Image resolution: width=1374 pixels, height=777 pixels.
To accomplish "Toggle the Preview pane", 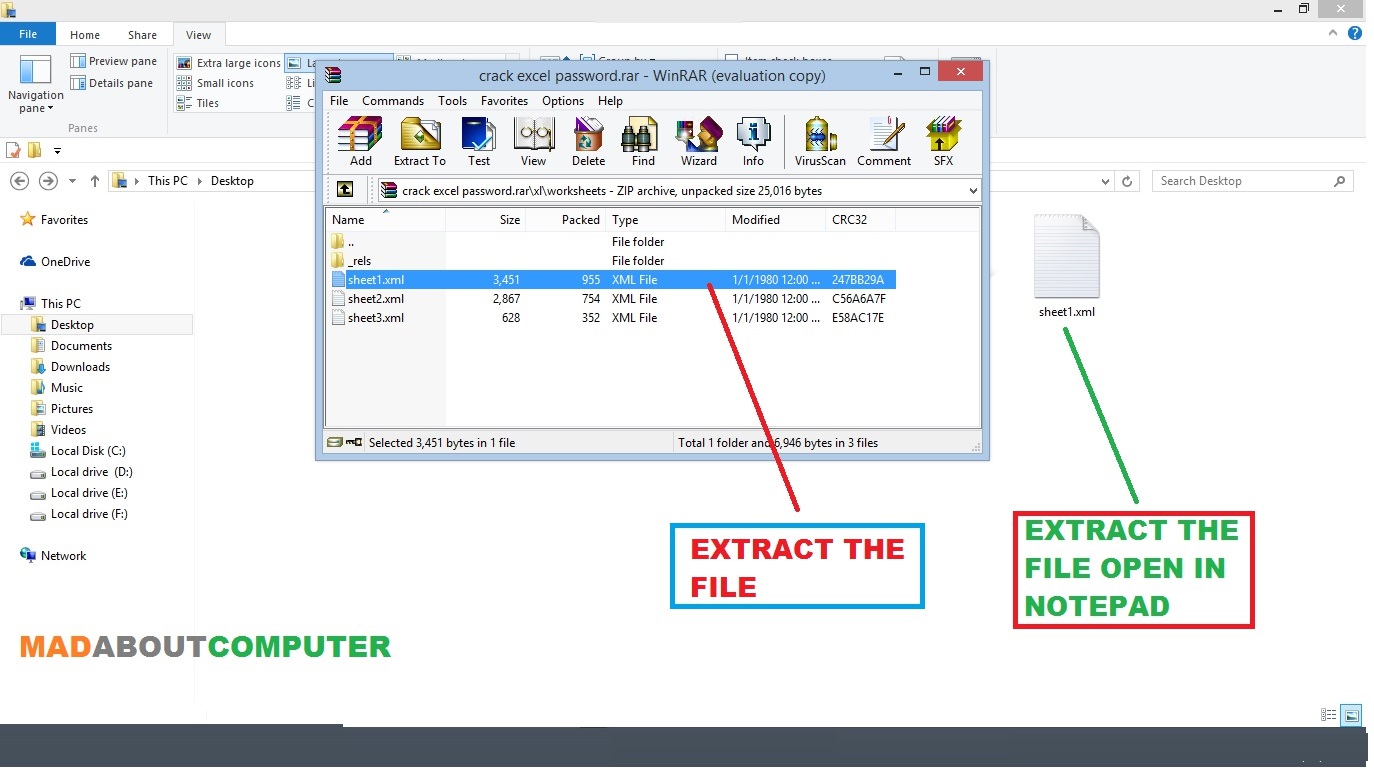I will (113, 61).
